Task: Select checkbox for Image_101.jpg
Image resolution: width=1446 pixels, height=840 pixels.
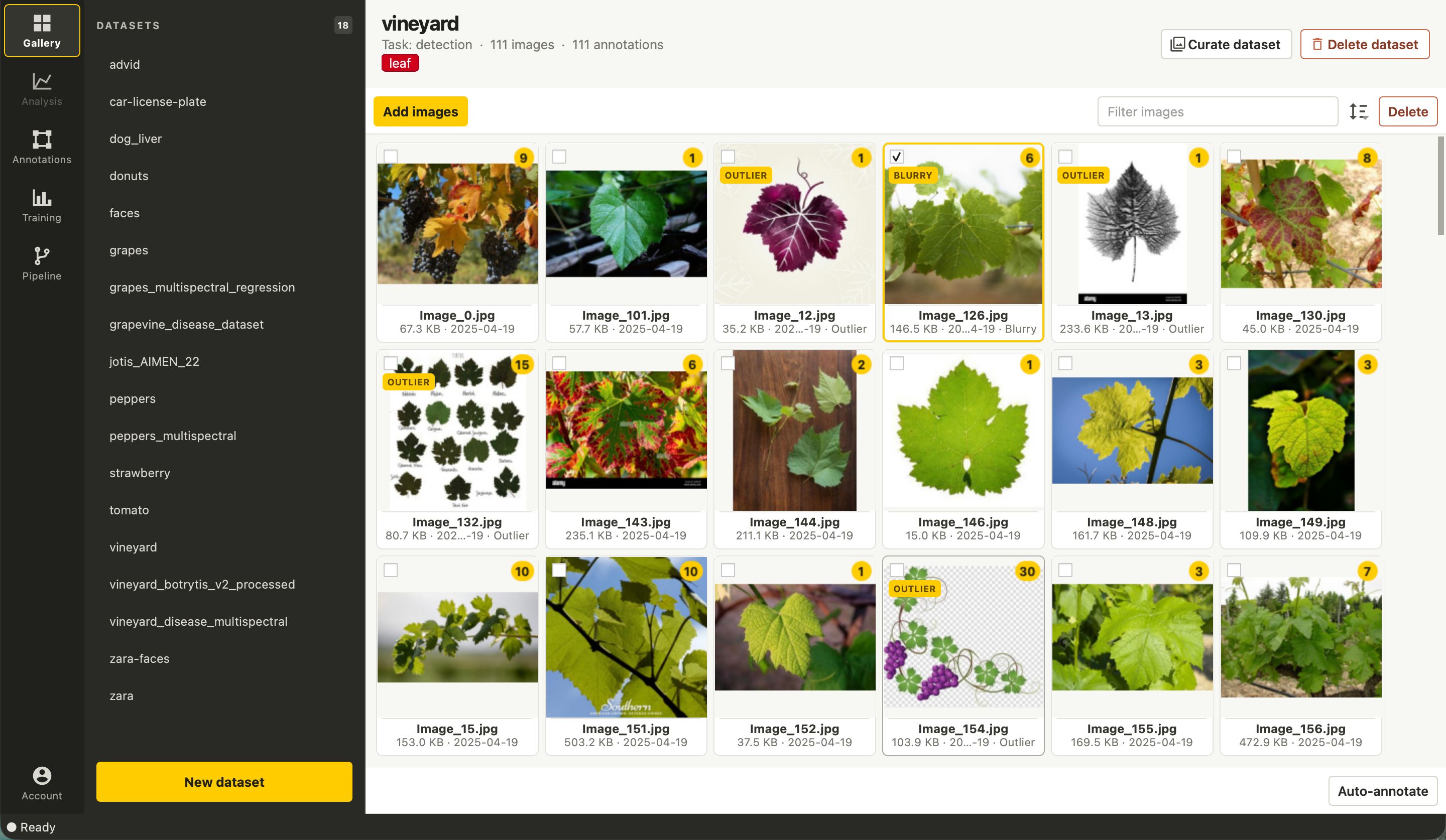Action: (x=559, y=157)
